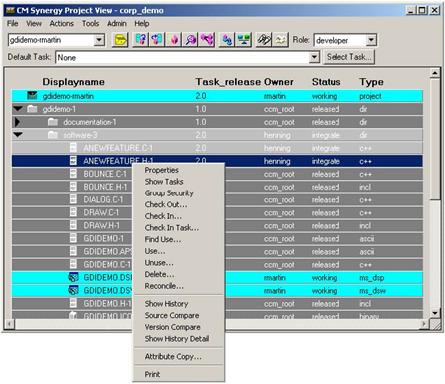Click the folder icon of gdidemo-1
Image resolution: width=445 pixels, height=384 pixels.
coord(32,109)
